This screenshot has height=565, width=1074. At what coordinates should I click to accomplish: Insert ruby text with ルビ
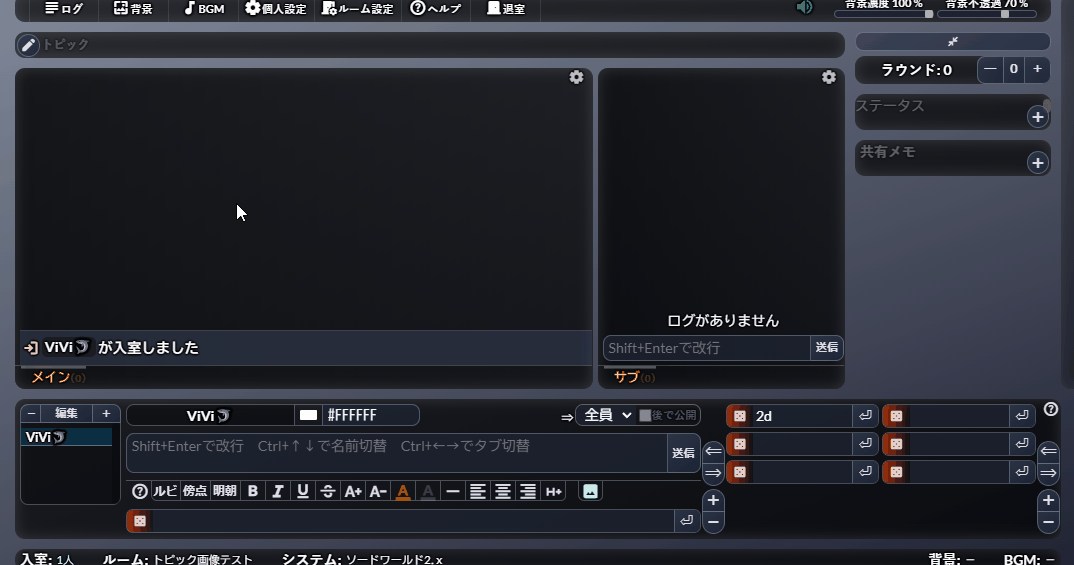pyautogui.click(x=165, y=492)
